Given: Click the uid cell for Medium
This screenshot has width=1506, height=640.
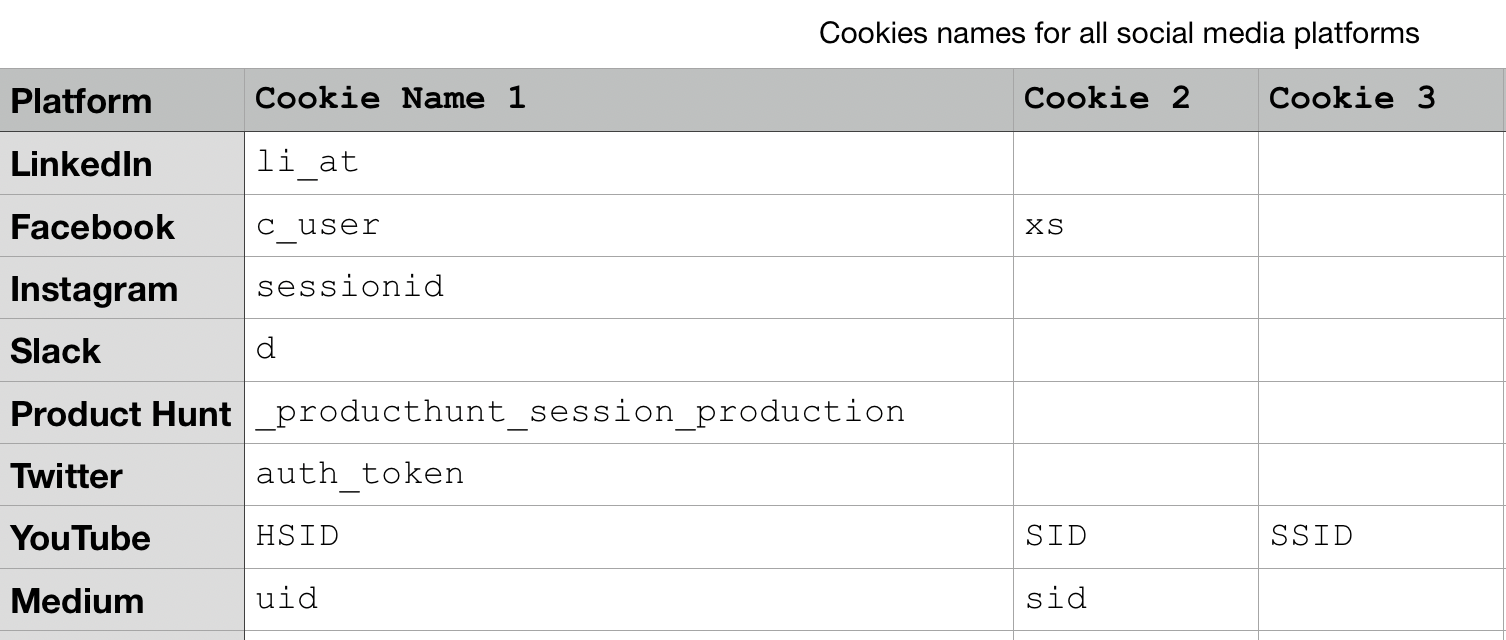Looking at the screenshot, I should pos(287,599).
